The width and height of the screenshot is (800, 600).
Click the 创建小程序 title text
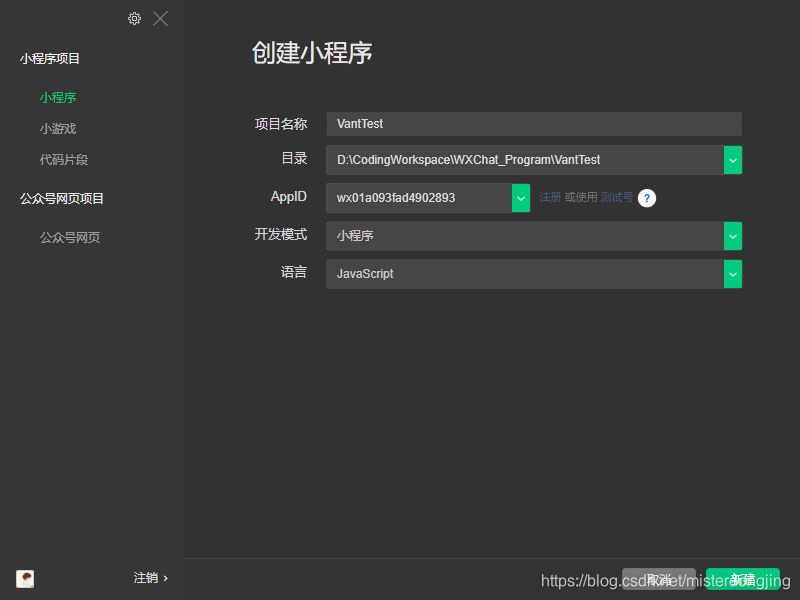[x=312, y=53]
